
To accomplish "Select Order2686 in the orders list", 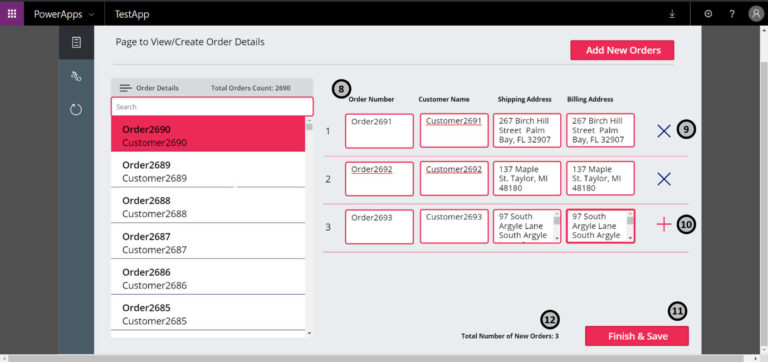I will coord(208,277).
